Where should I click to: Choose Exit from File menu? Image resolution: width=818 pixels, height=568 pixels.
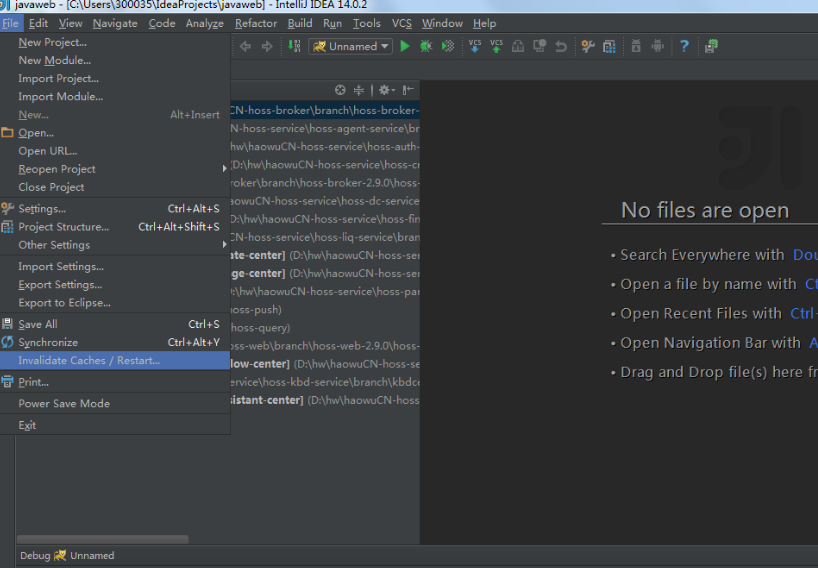point(115,425)
